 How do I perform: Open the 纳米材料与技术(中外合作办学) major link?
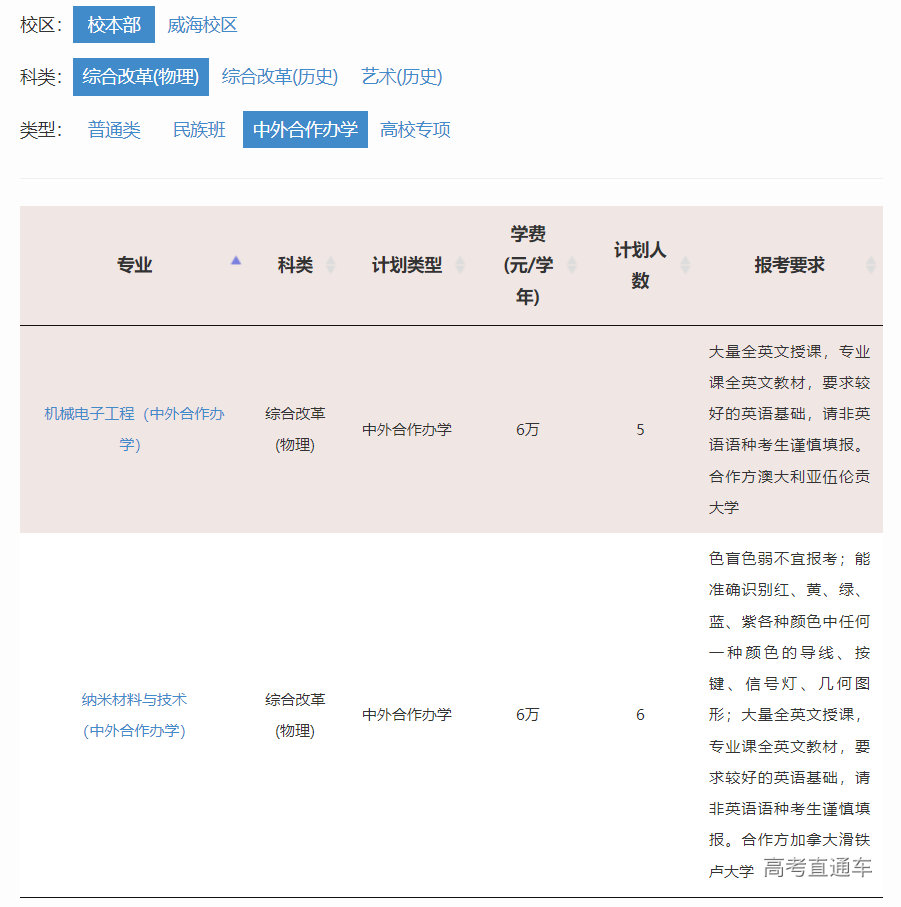[134, 714]
